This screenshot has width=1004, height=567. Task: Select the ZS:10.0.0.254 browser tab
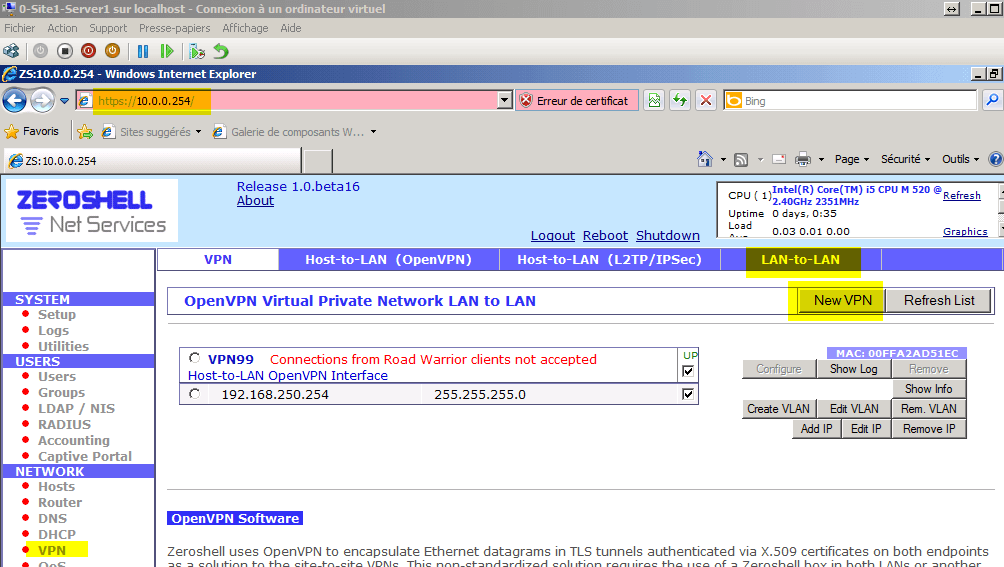152,161
